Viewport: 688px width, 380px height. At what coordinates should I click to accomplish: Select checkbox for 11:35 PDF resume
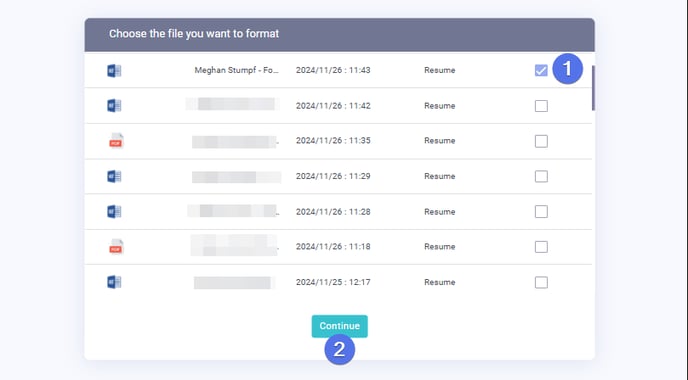pos(541,141)
